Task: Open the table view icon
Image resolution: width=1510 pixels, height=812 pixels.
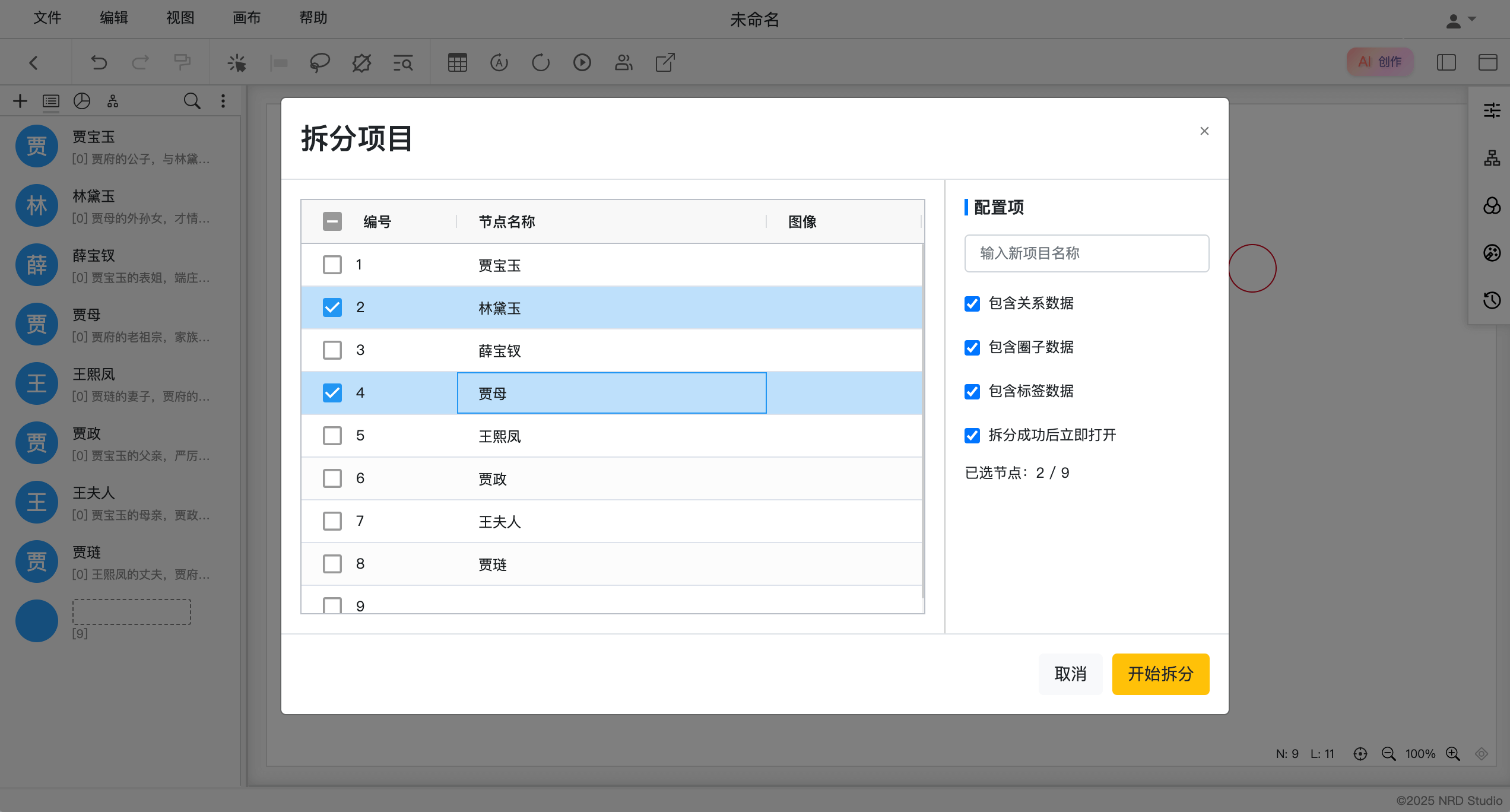Action: coord(458,62)
